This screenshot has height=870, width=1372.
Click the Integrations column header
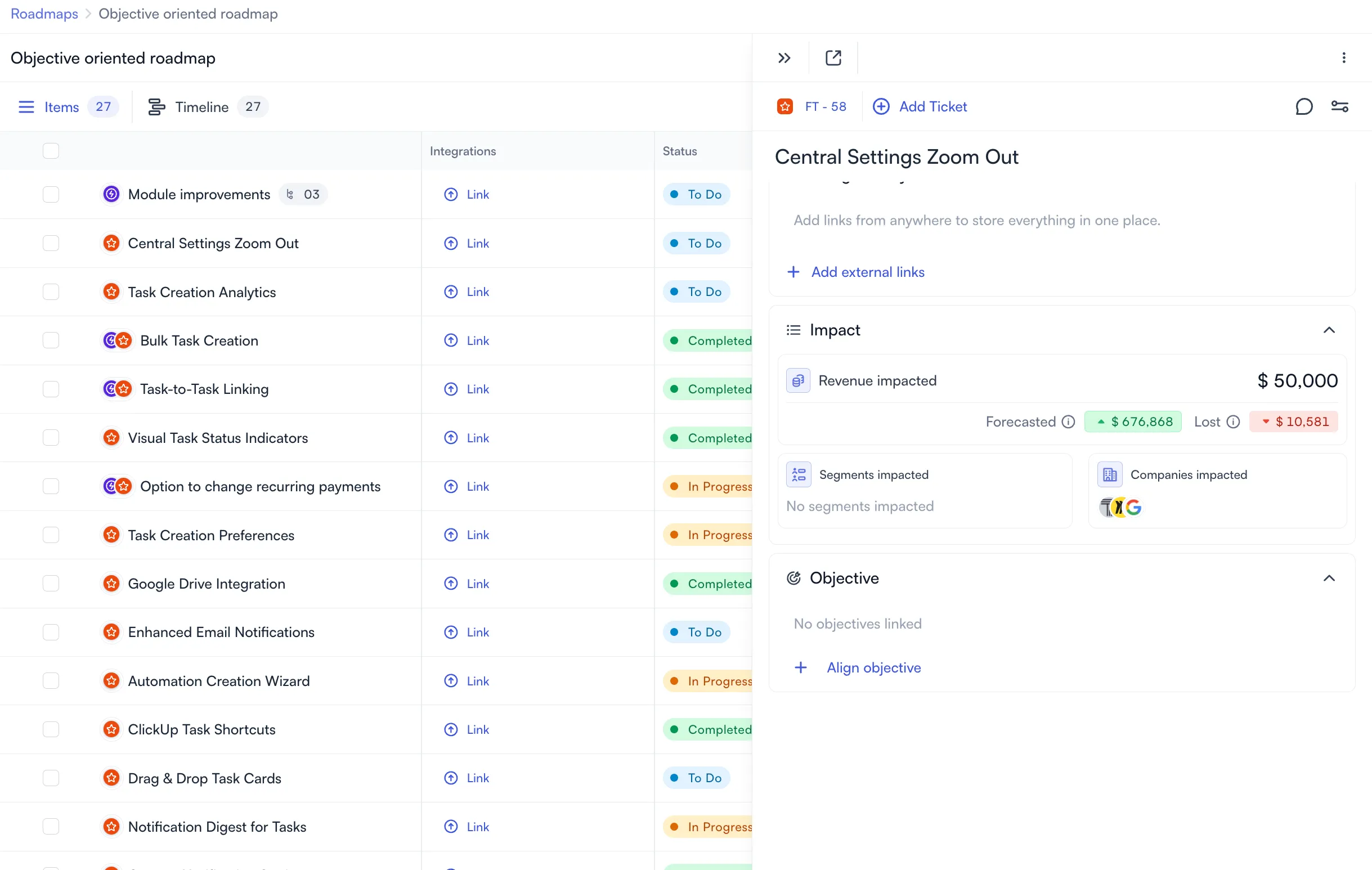coord(463,151)
